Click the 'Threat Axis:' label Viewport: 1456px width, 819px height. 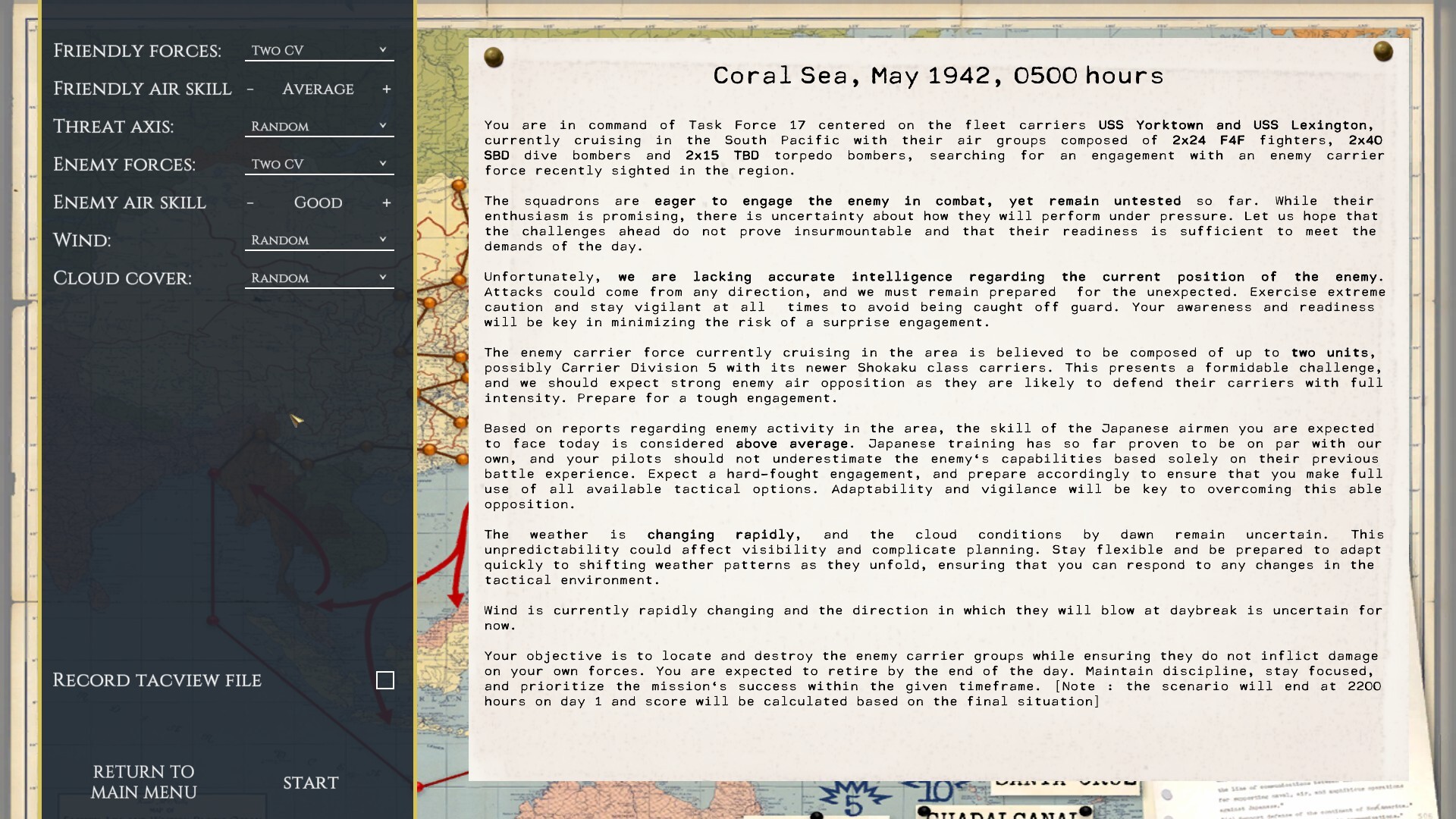pyautogui.click(x=114, y=127)
